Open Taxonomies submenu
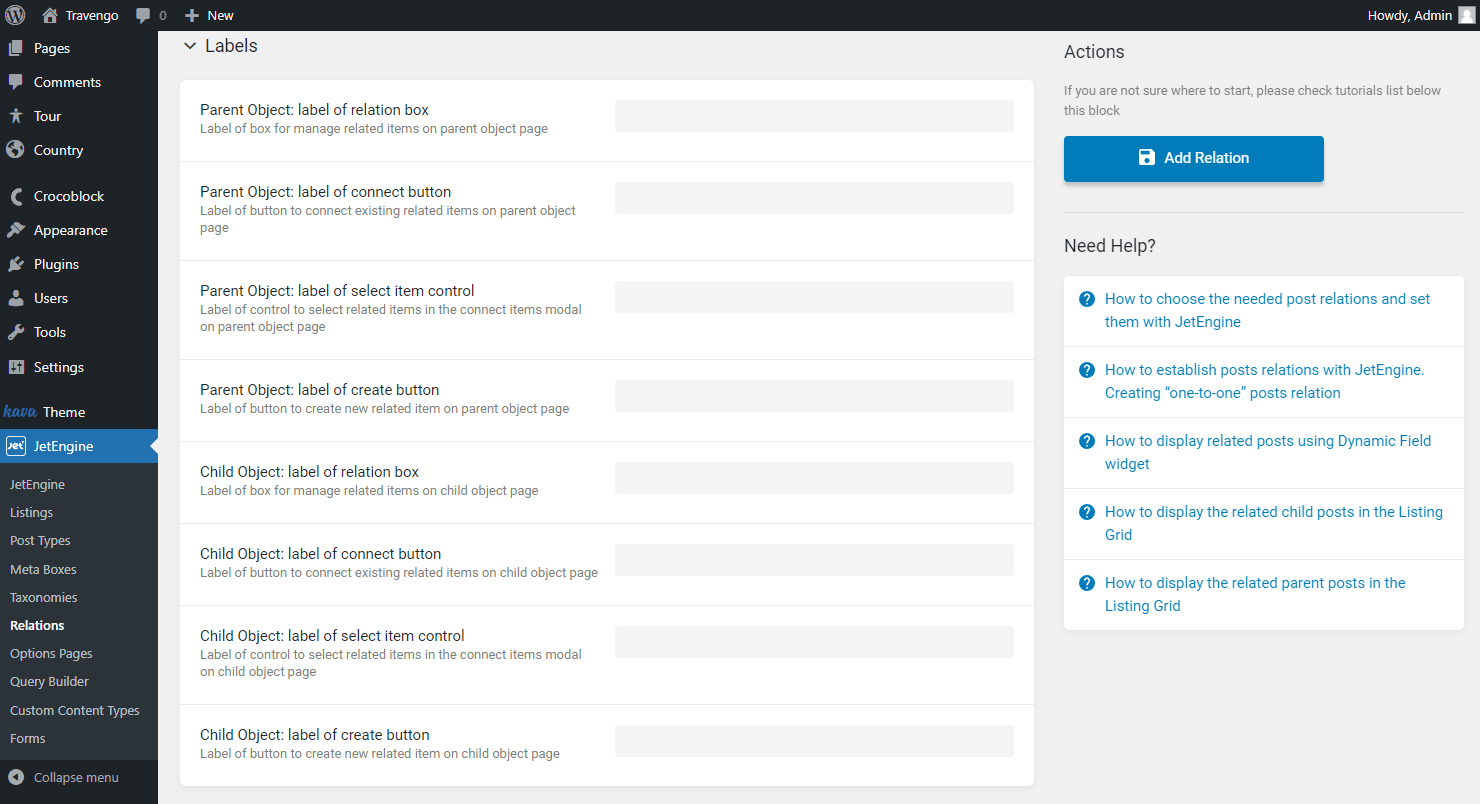The height and width of the screenshot is (804, 1480). coord(43,597)
